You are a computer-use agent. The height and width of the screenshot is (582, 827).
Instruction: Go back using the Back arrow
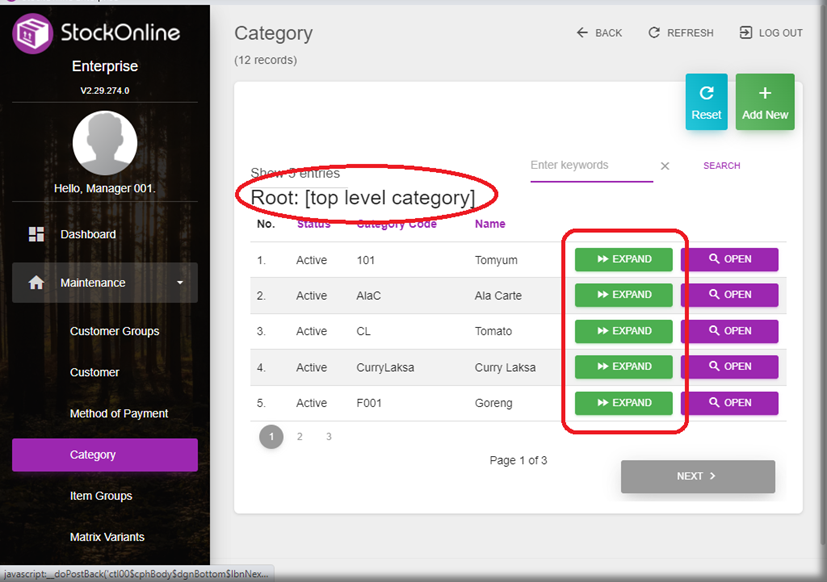583,33
